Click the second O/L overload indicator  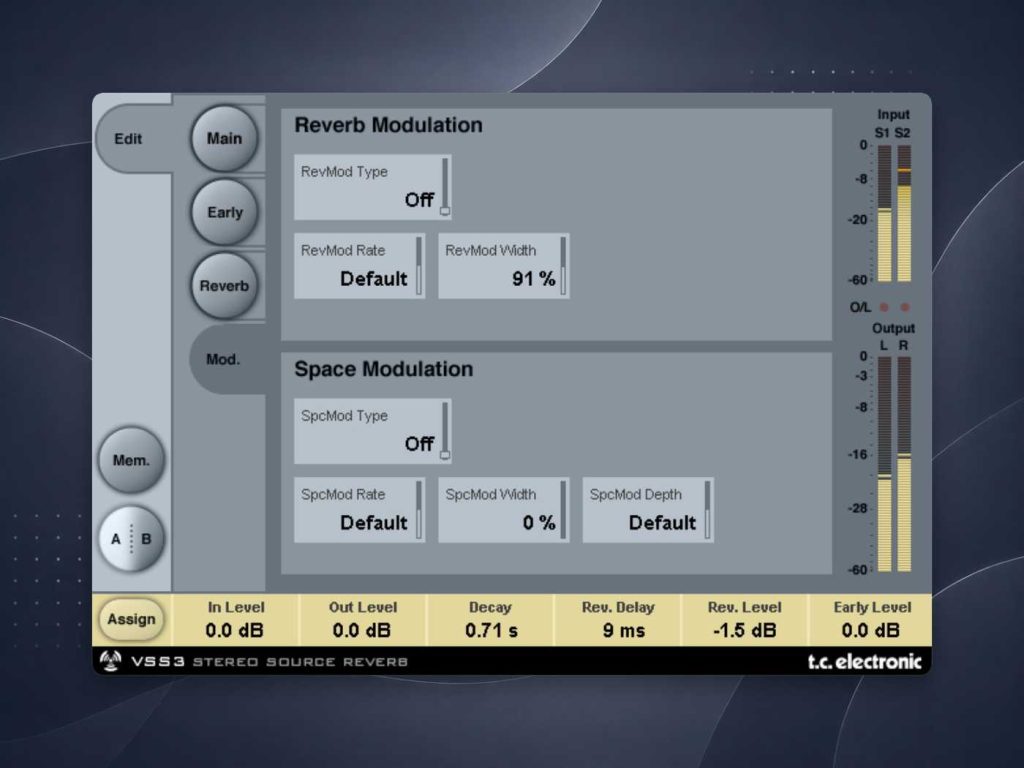point(904,307)
